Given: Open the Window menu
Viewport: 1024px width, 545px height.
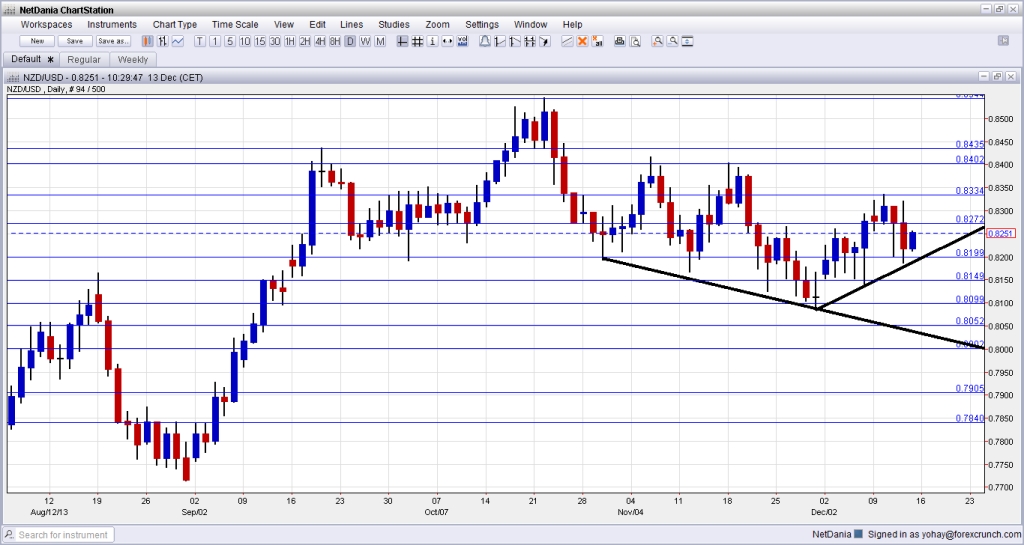Looking at the screenshot, I should 530,24.
